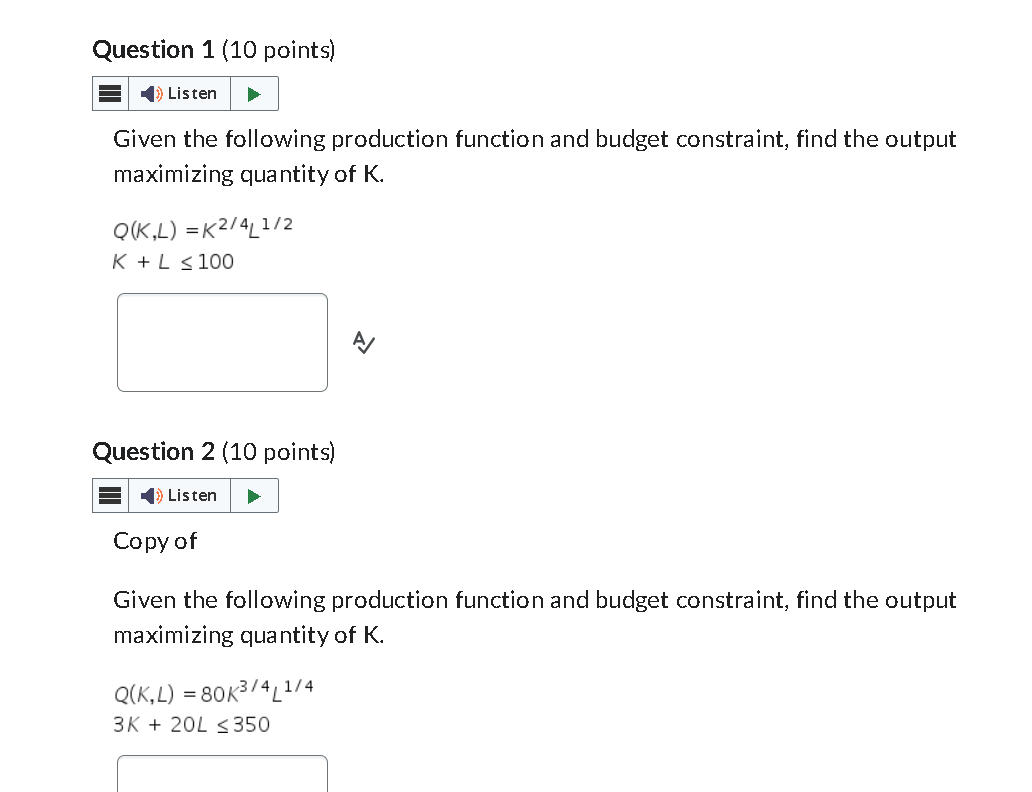Toggle audio playback using Question 2 play control
Viewport: 1032px width, 792px height.
[253, 495]
